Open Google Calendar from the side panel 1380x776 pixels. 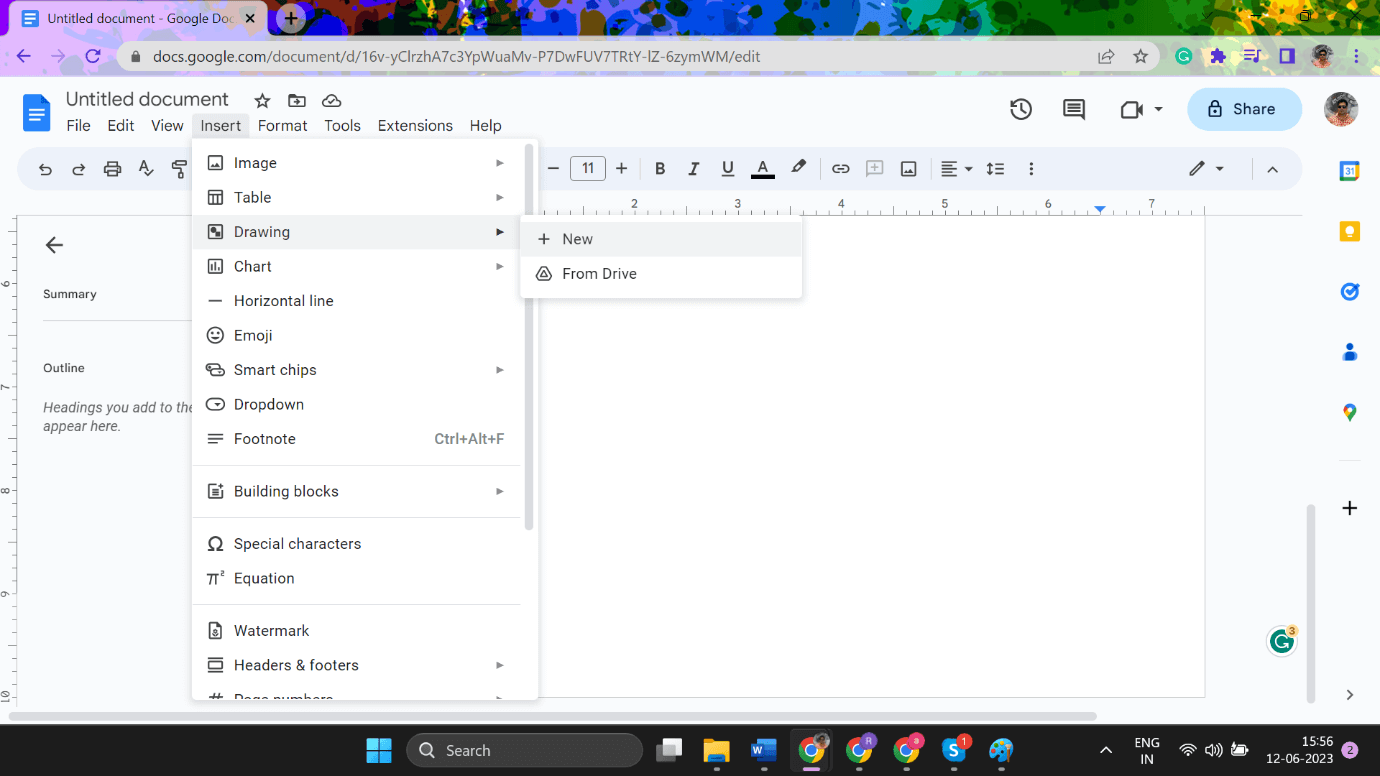point(1349,171)
